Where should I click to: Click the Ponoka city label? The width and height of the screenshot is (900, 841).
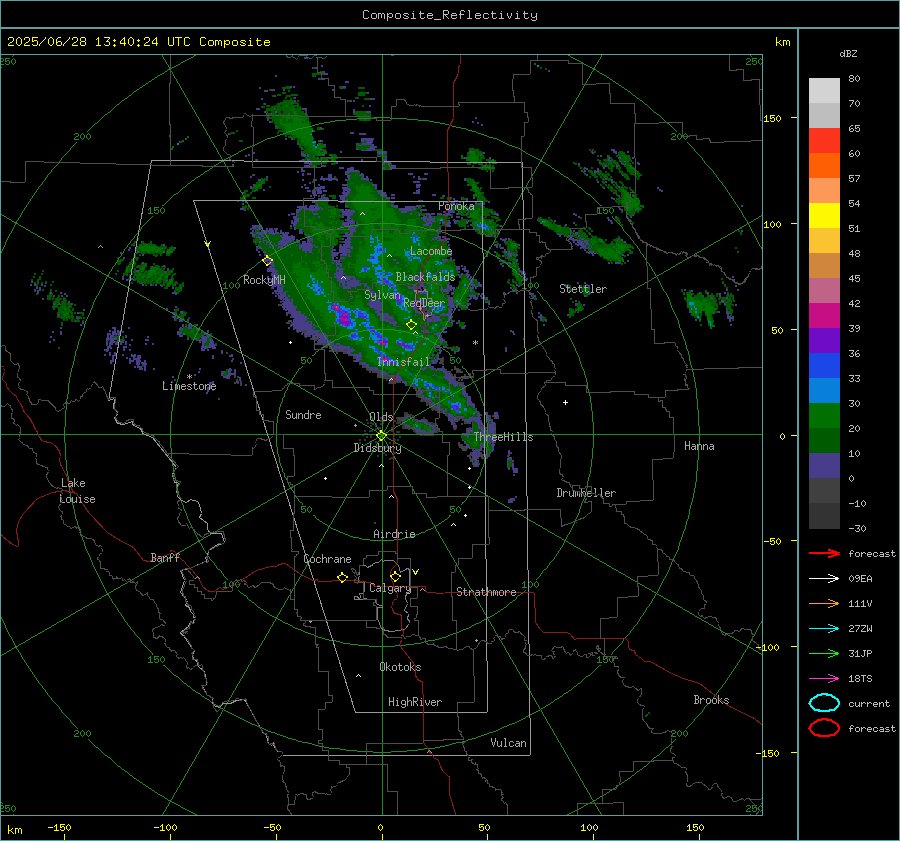pos(456,206)
